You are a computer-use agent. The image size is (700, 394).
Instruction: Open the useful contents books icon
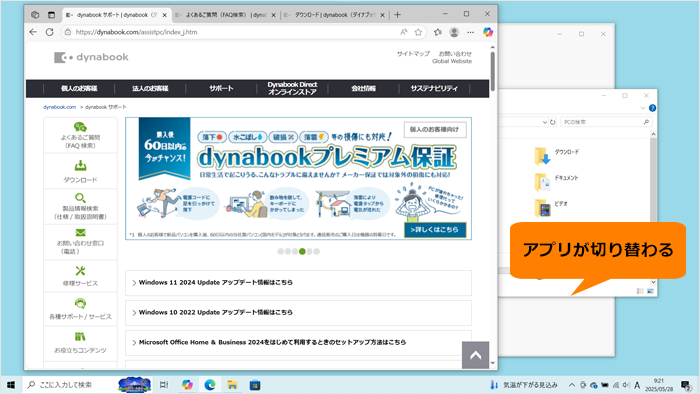(x=80, y=337)
